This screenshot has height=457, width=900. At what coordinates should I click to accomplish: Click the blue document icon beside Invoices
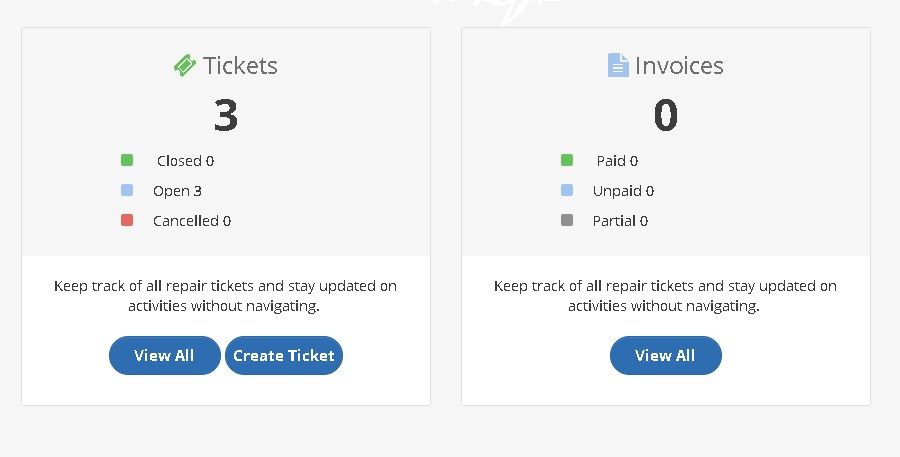pyautogui.click(x=618, y=66)
